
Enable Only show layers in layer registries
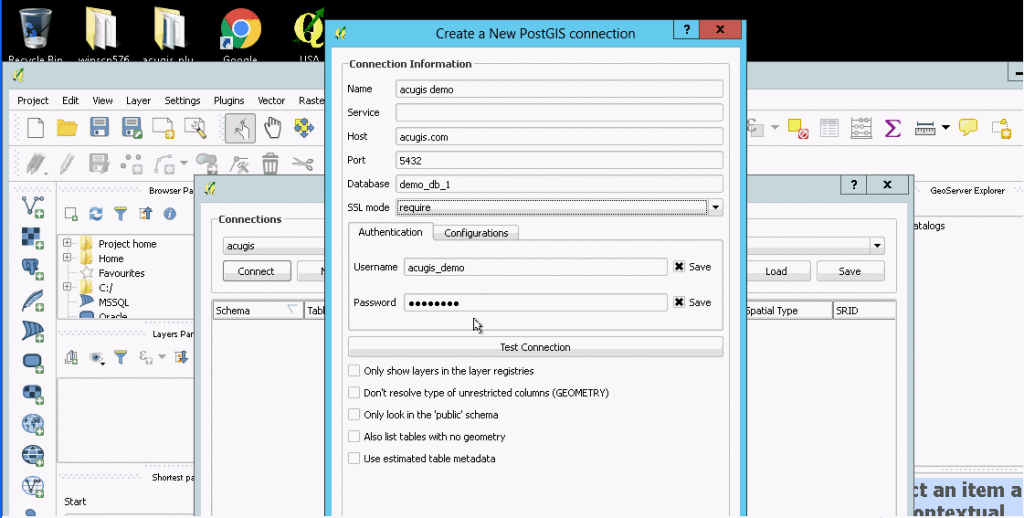coord(354,370)
